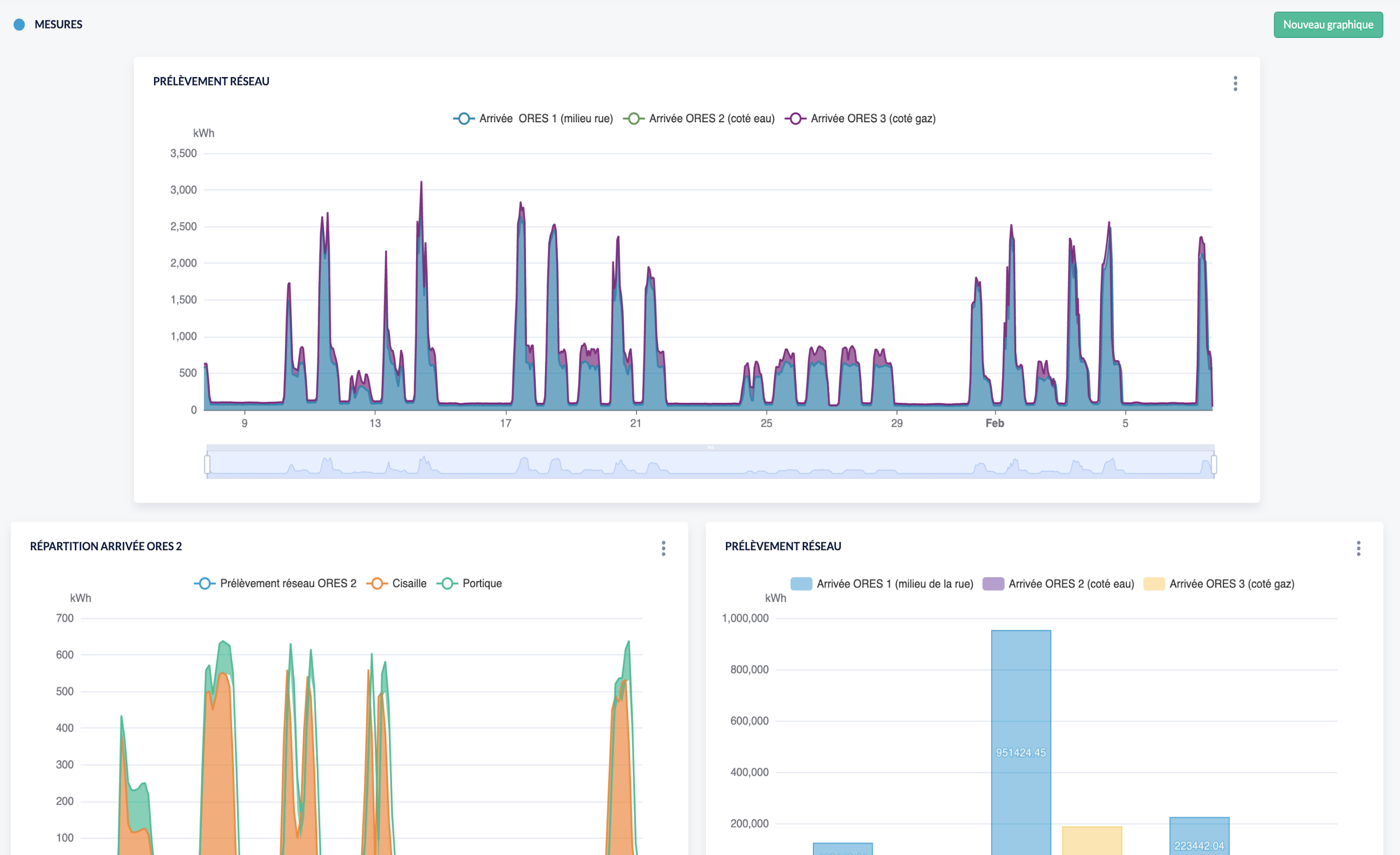Toggle Arrivée ORES 2 (coté eau) bar legend
The height and width of the screenshot is (855, 1400).
[x=1058, y=584]
